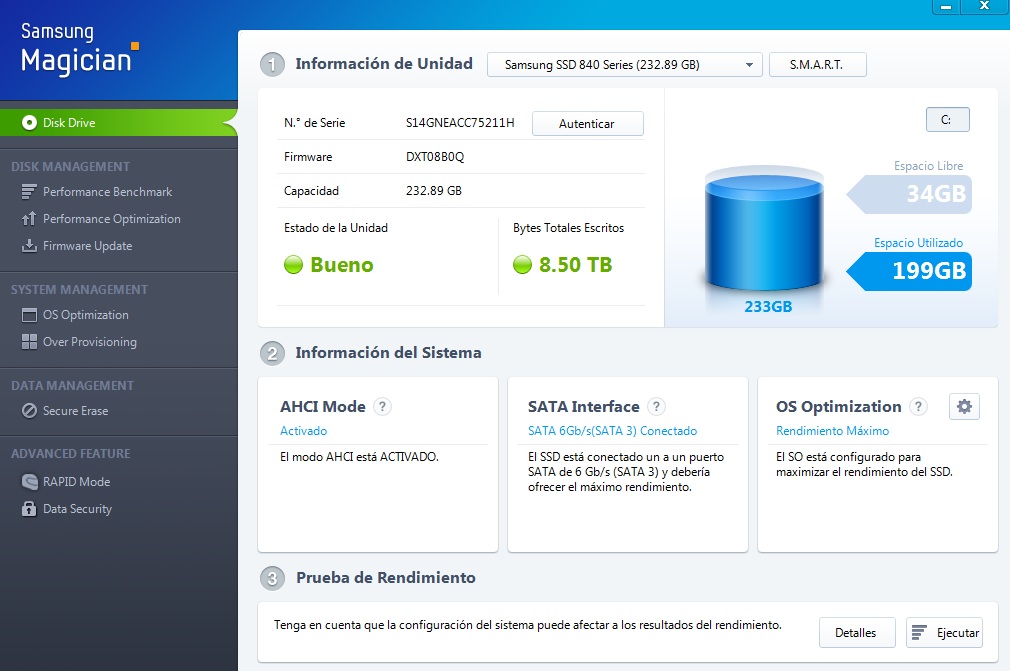Click the Over Provisioning grid icon
The image size is (1010, 671).
click(29, 342)
